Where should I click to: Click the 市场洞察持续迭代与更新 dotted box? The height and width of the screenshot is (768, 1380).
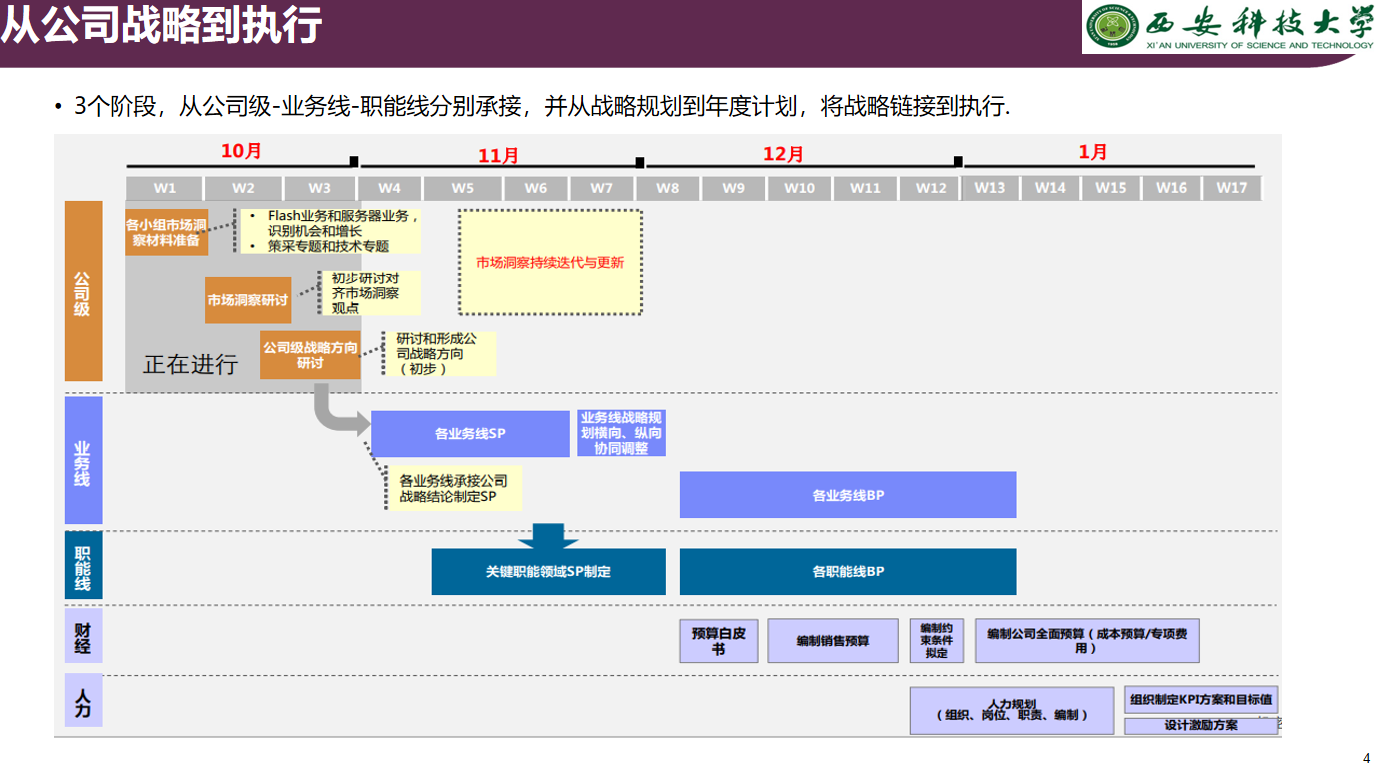click(550, 262)
